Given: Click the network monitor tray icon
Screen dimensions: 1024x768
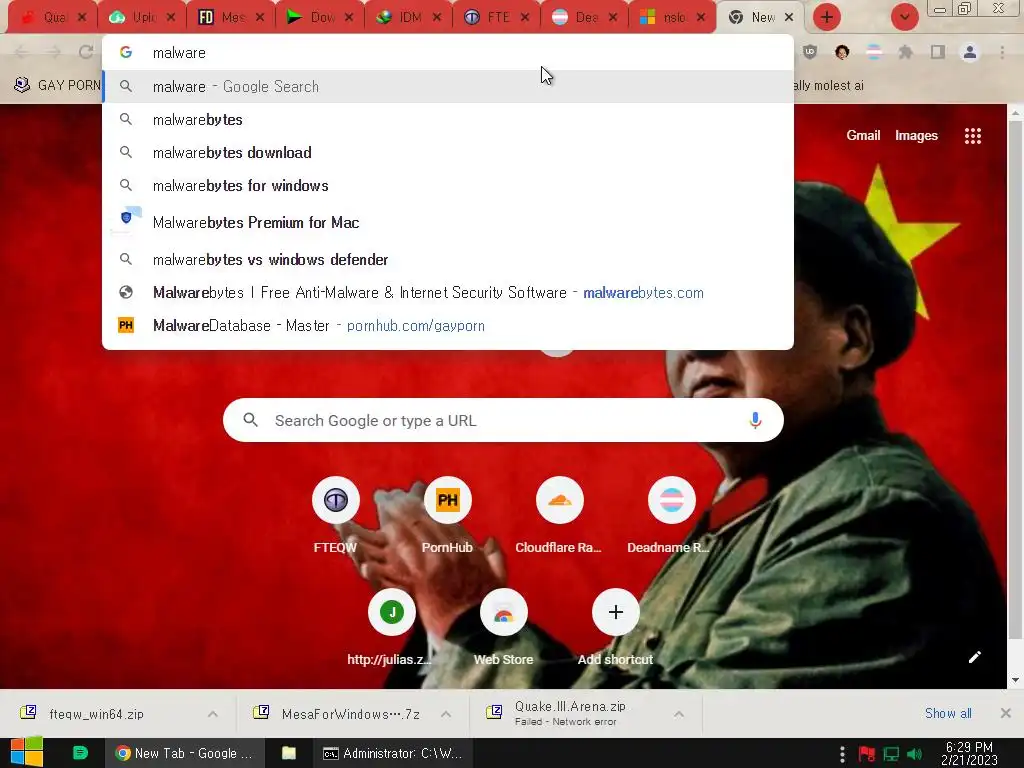Looking at the screenshot, I should [x=891, y=754].
